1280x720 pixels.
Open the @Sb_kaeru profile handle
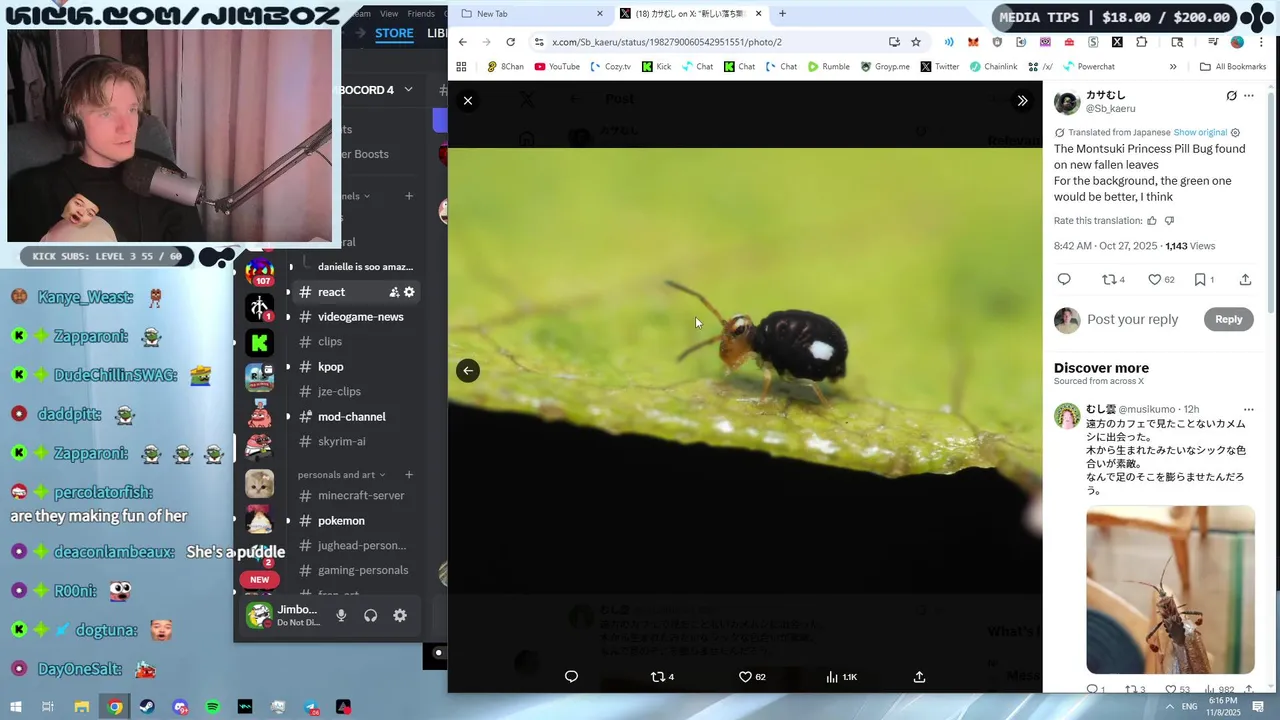(x=1110, y=108)
